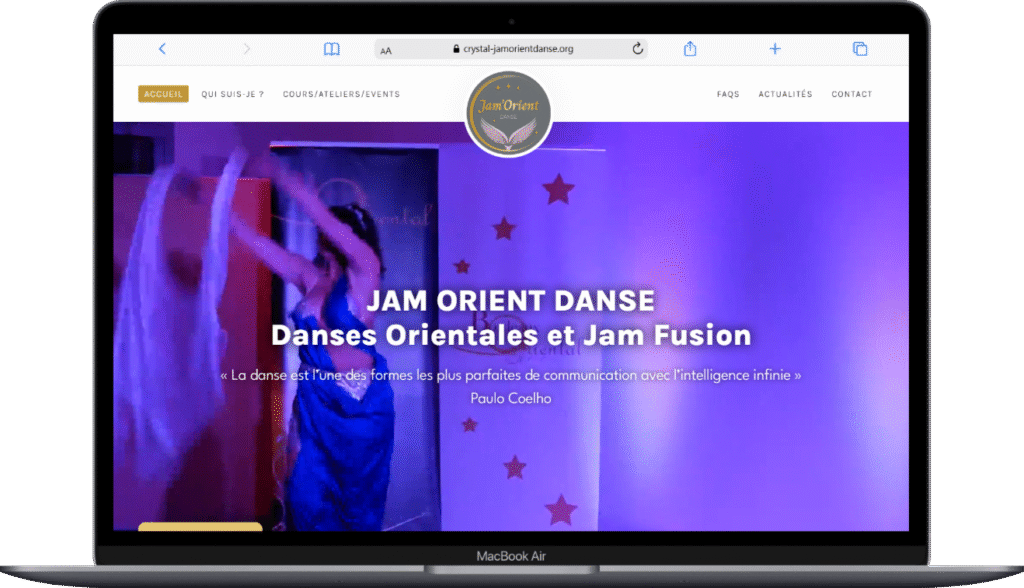Open the ACTUALITÉS section
Image resolution: width=1024 pixels, height=588 pixels.
(785, 94)
